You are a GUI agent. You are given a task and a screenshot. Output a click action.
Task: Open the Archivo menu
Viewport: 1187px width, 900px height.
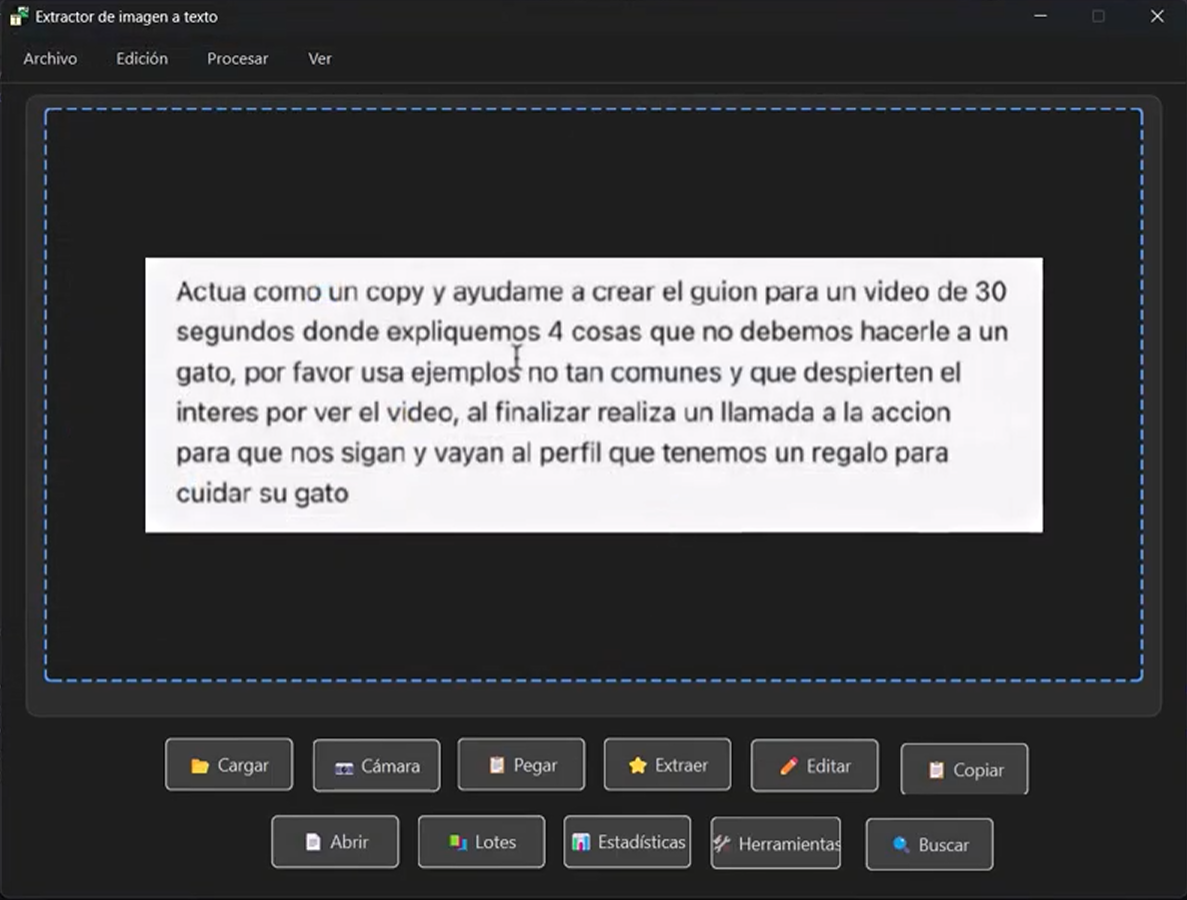[x=50, y=59]
